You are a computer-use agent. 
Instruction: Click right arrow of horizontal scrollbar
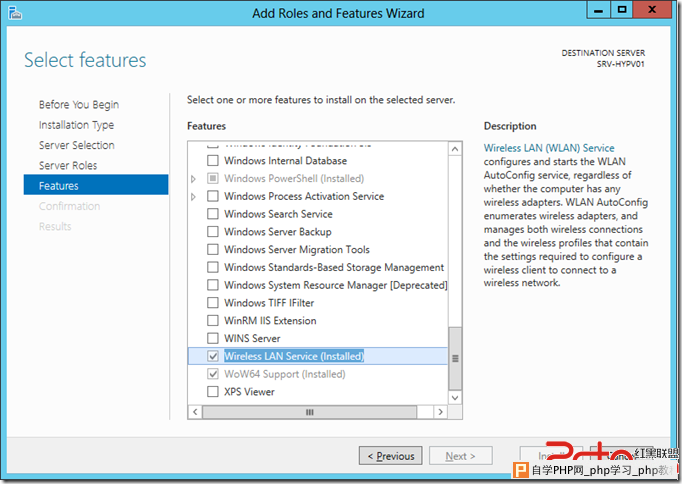click(441, 412)
